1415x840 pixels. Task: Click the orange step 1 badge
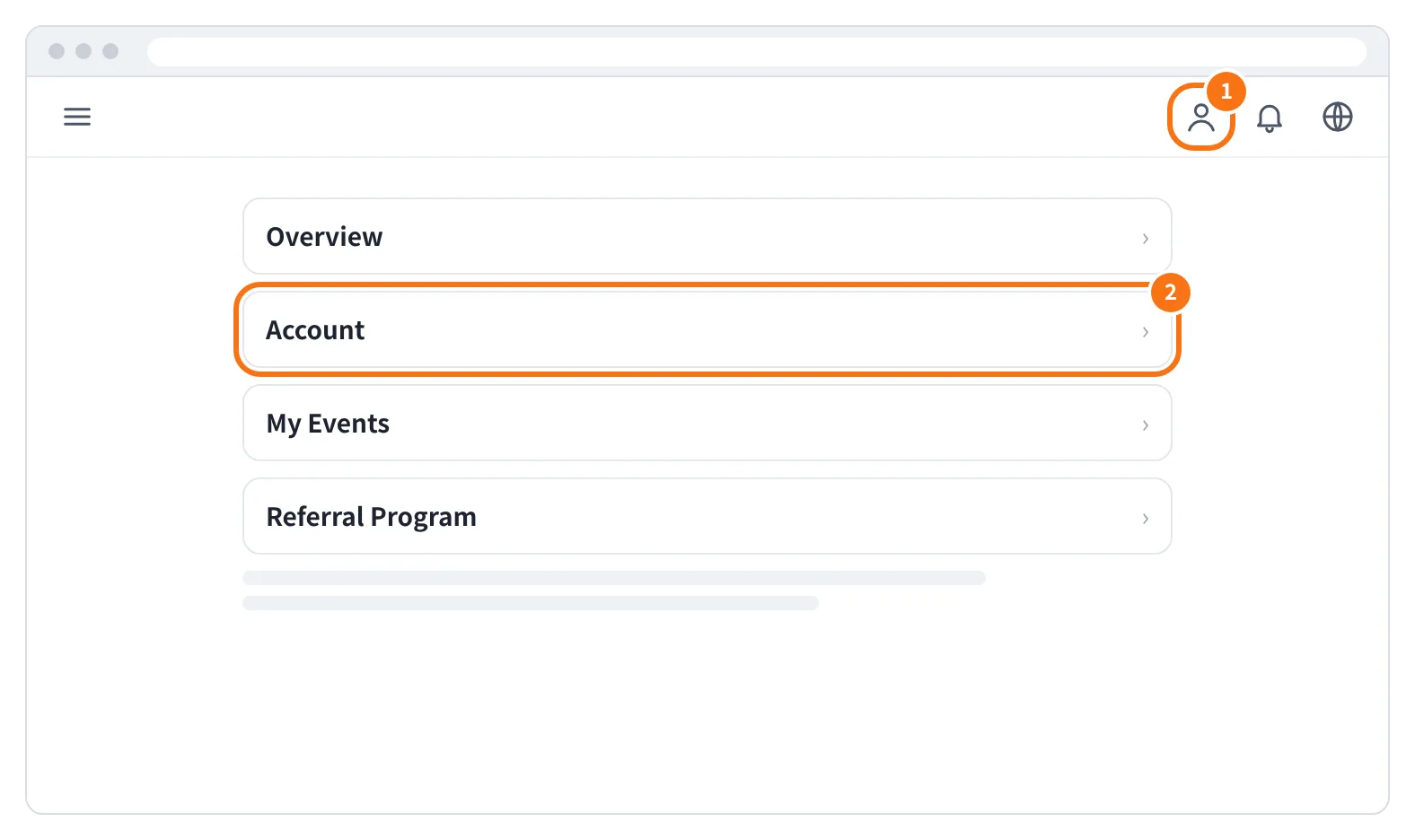pyautogui.click(x=1226, y=92)
